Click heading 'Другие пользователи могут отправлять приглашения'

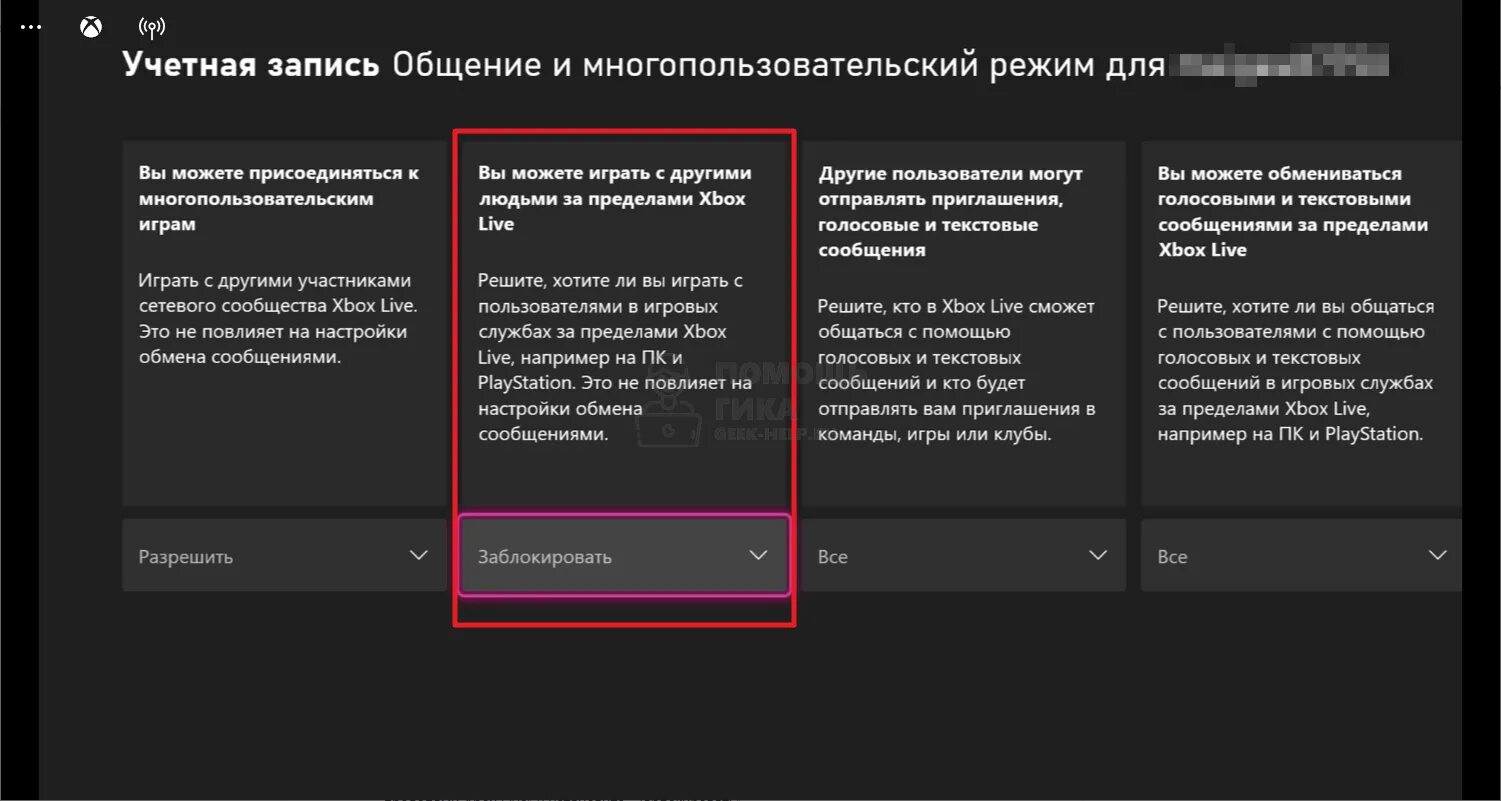951,212
